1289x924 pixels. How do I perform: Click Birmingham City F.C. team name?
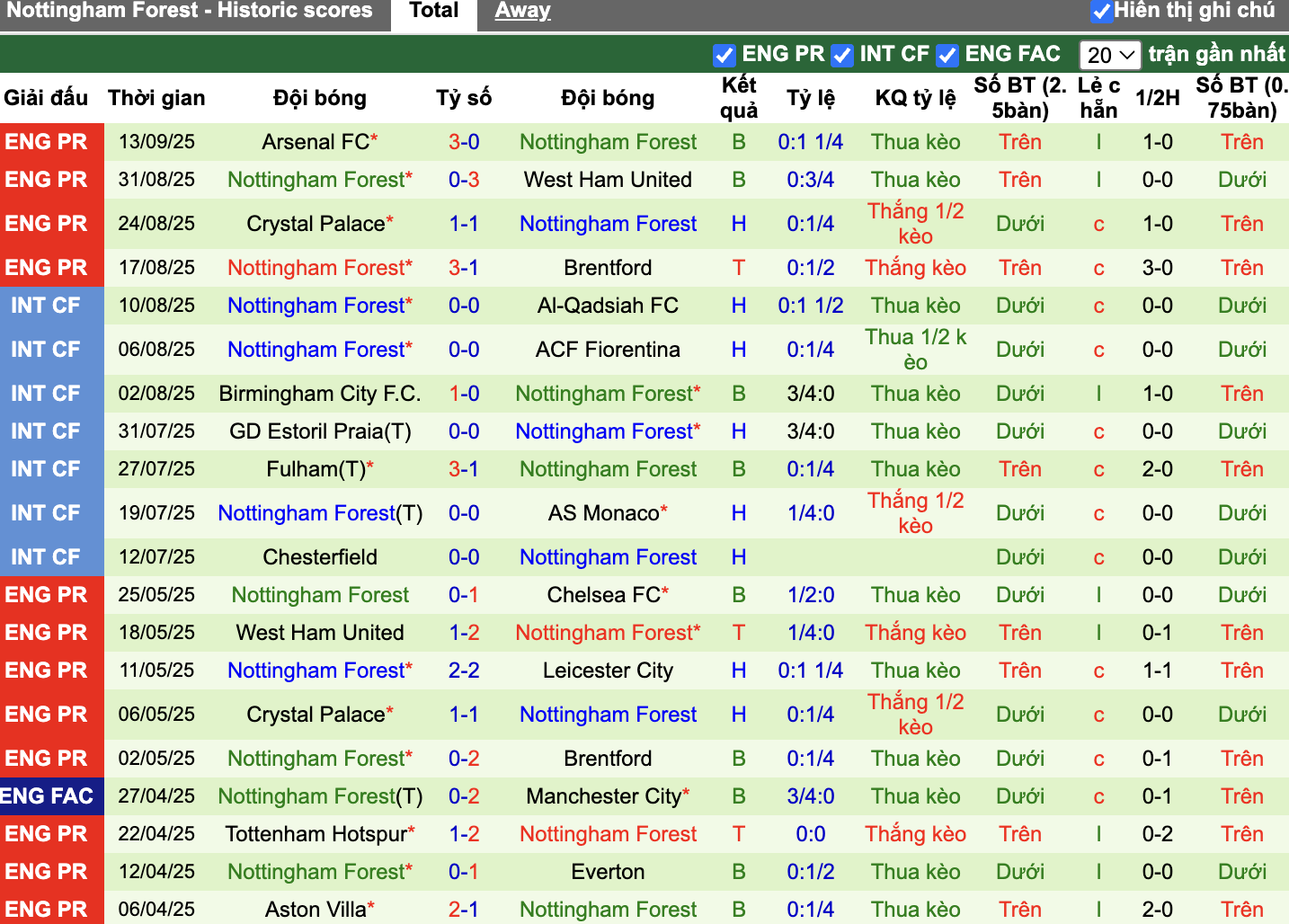[x=320, y=394]
